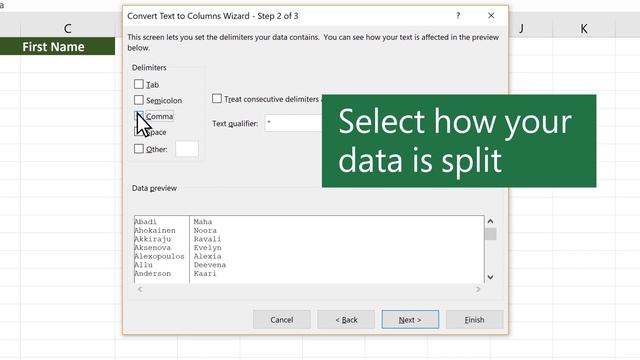
Task: Click 'Aksenova' in the data preview
Action: [x=153, y=247]
